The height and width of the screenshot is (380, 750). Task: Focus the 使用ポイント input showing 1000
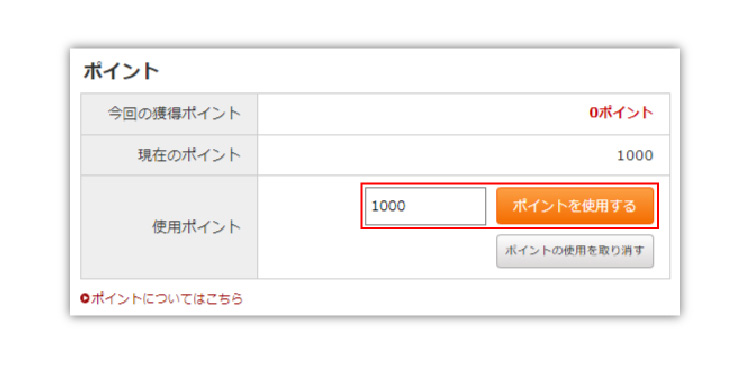(425, 206)
